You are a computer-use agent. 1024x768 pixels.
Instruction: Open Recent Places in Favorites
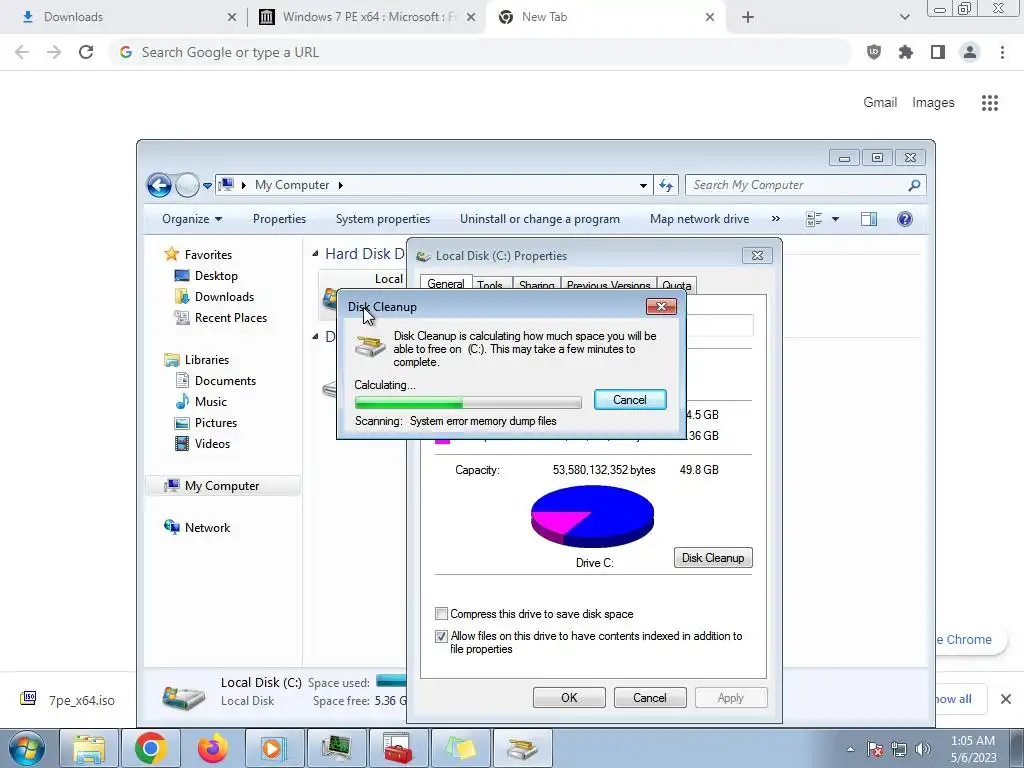coord(231,317)
